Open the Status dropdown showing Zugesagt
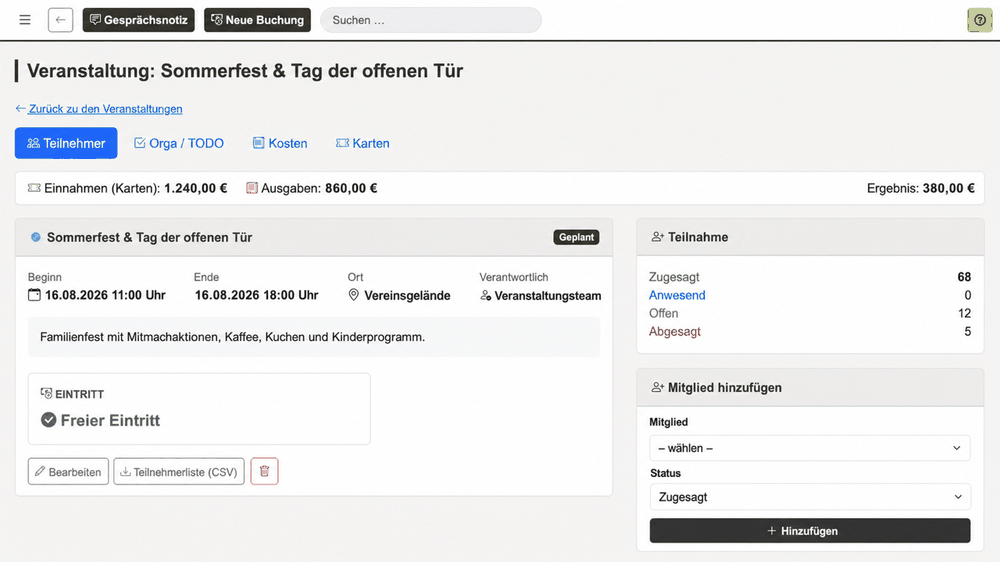 click(810, 497)
